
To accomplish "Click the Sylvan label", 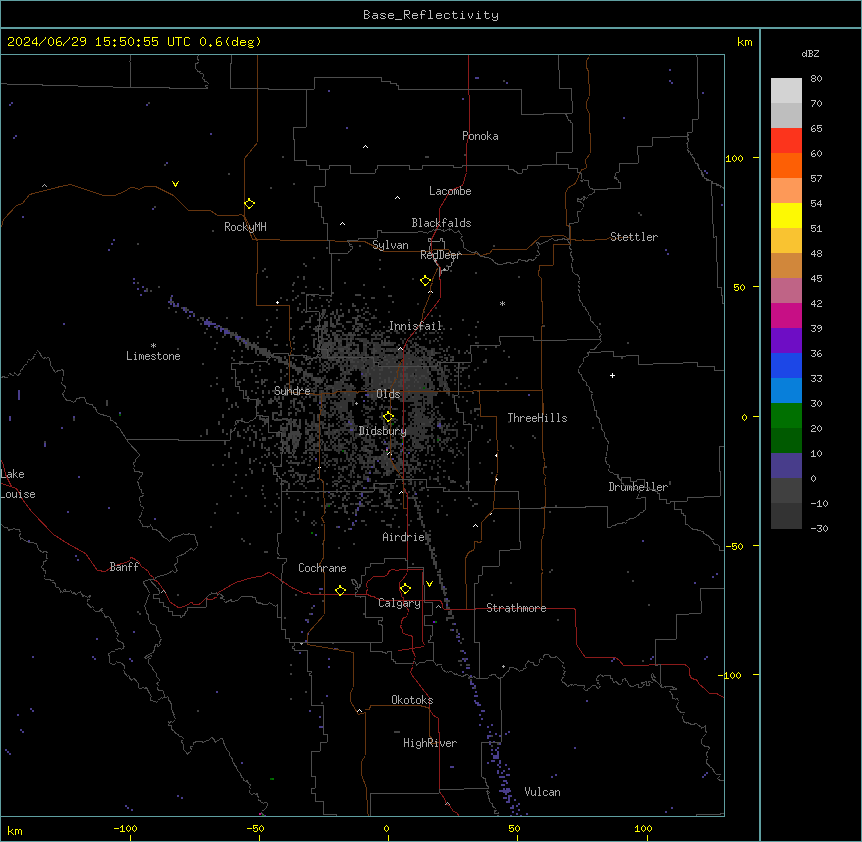I will [x=390, y=245].
